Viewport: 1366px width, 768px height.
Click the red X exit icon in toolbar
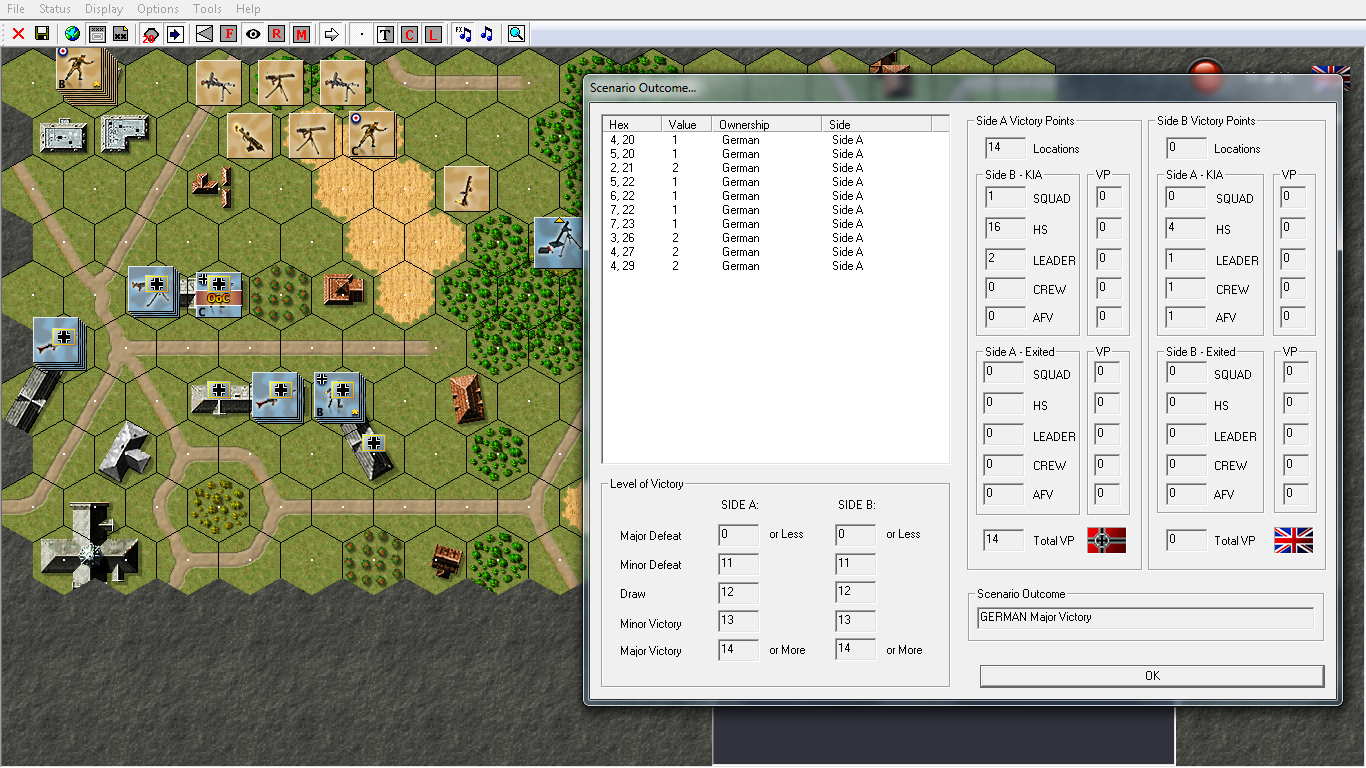click(18, 34)
